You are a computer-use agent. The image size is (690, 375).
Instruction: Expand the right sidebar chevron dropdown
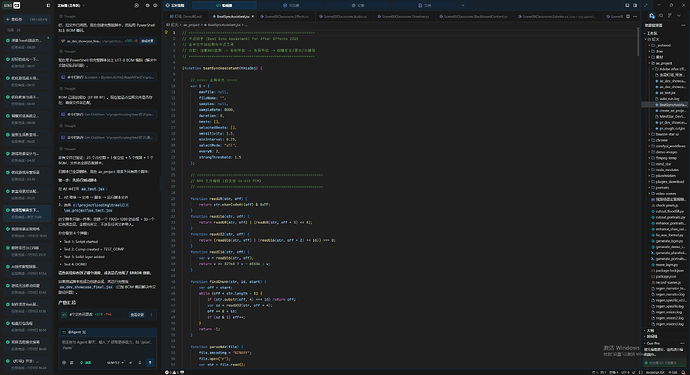coord(679,16)
